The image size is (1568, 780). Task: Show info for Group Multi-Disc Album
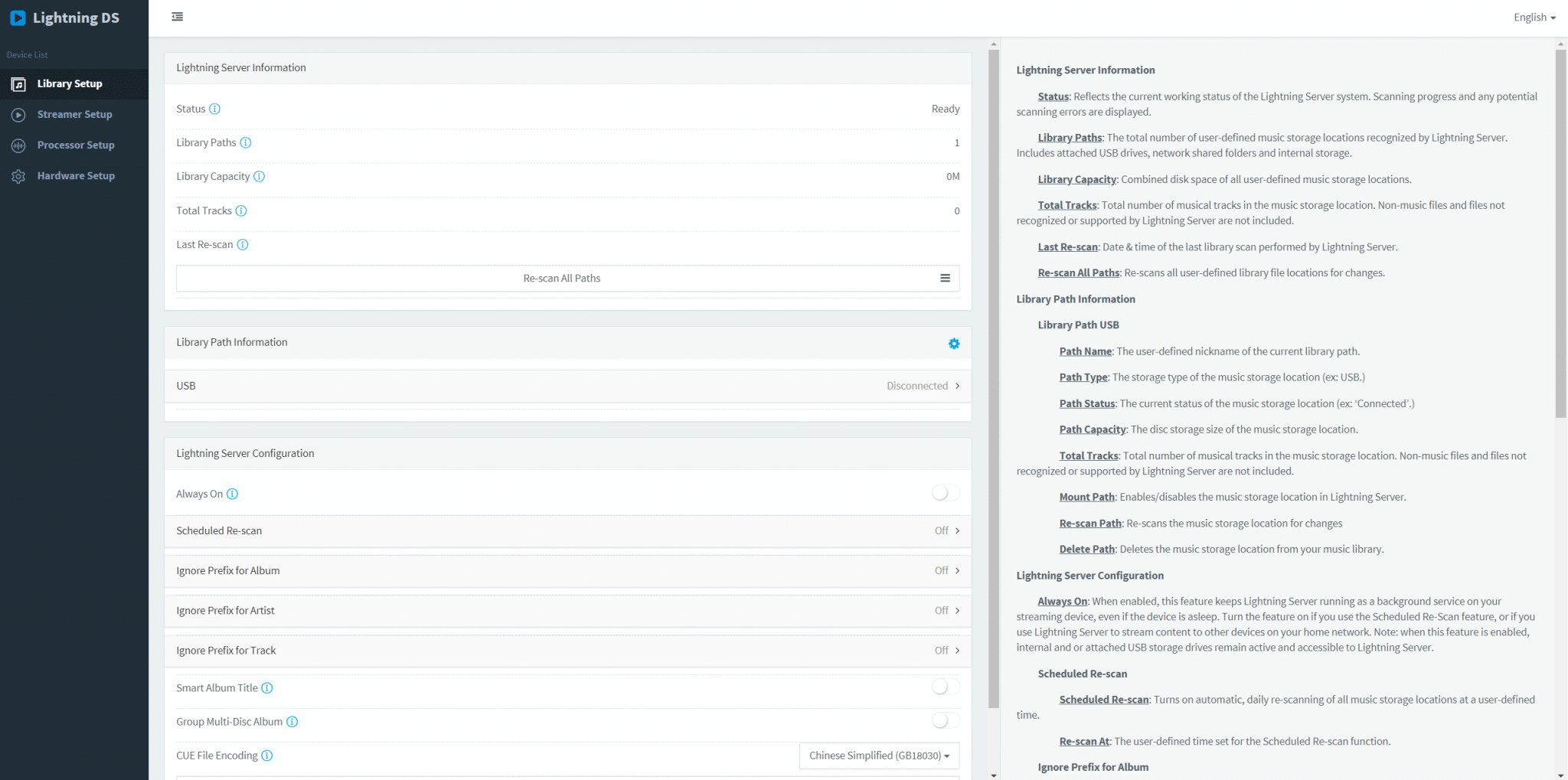tap(292, 721)
